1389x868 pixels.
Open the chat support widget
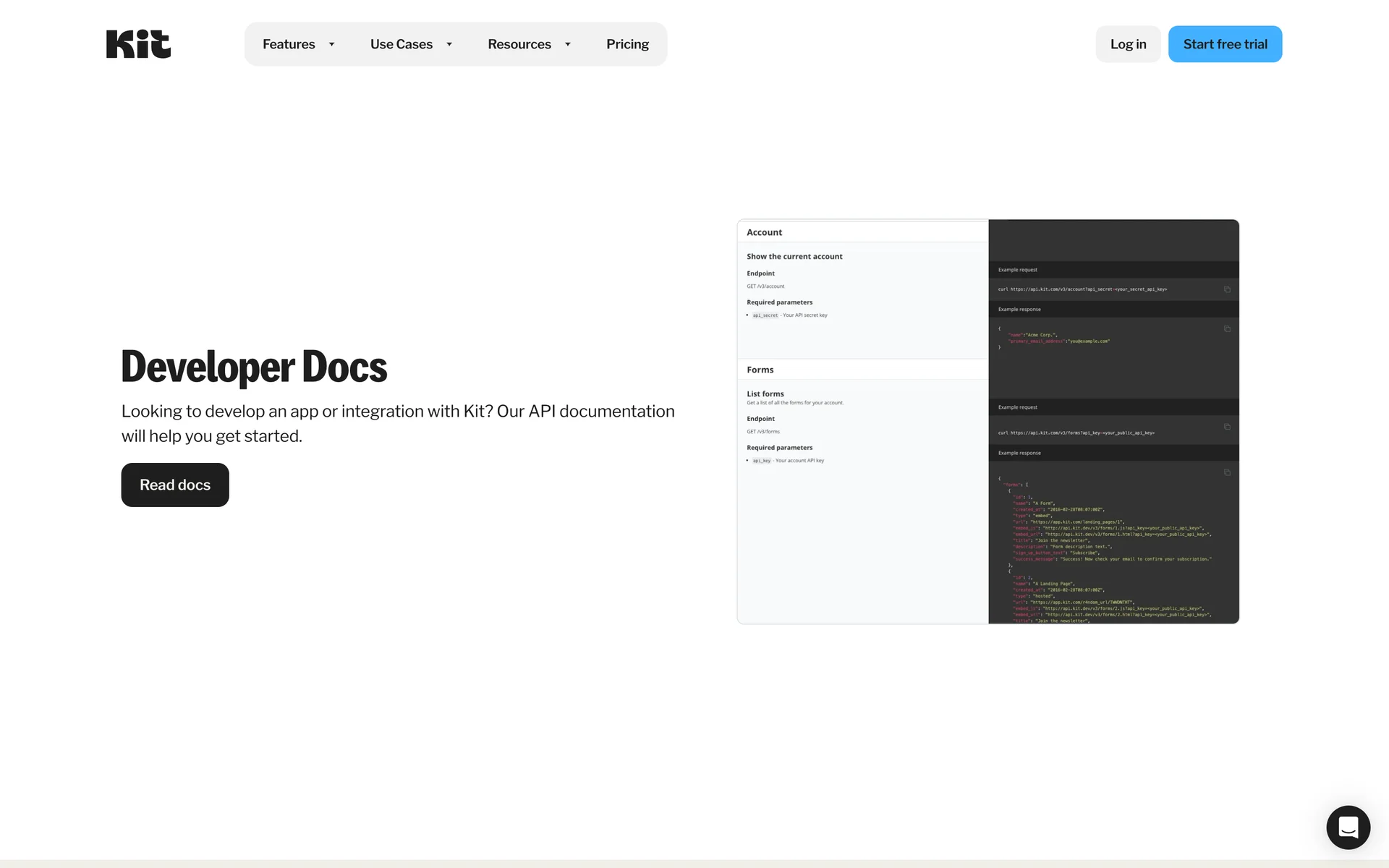click(x=1348, y=827)
